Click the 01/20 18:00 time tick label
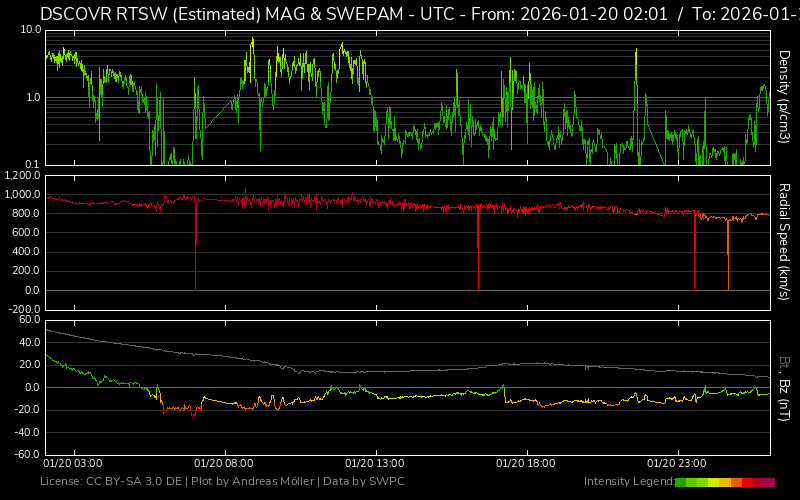This screenshot has height=500, width=800. (525, 464)
